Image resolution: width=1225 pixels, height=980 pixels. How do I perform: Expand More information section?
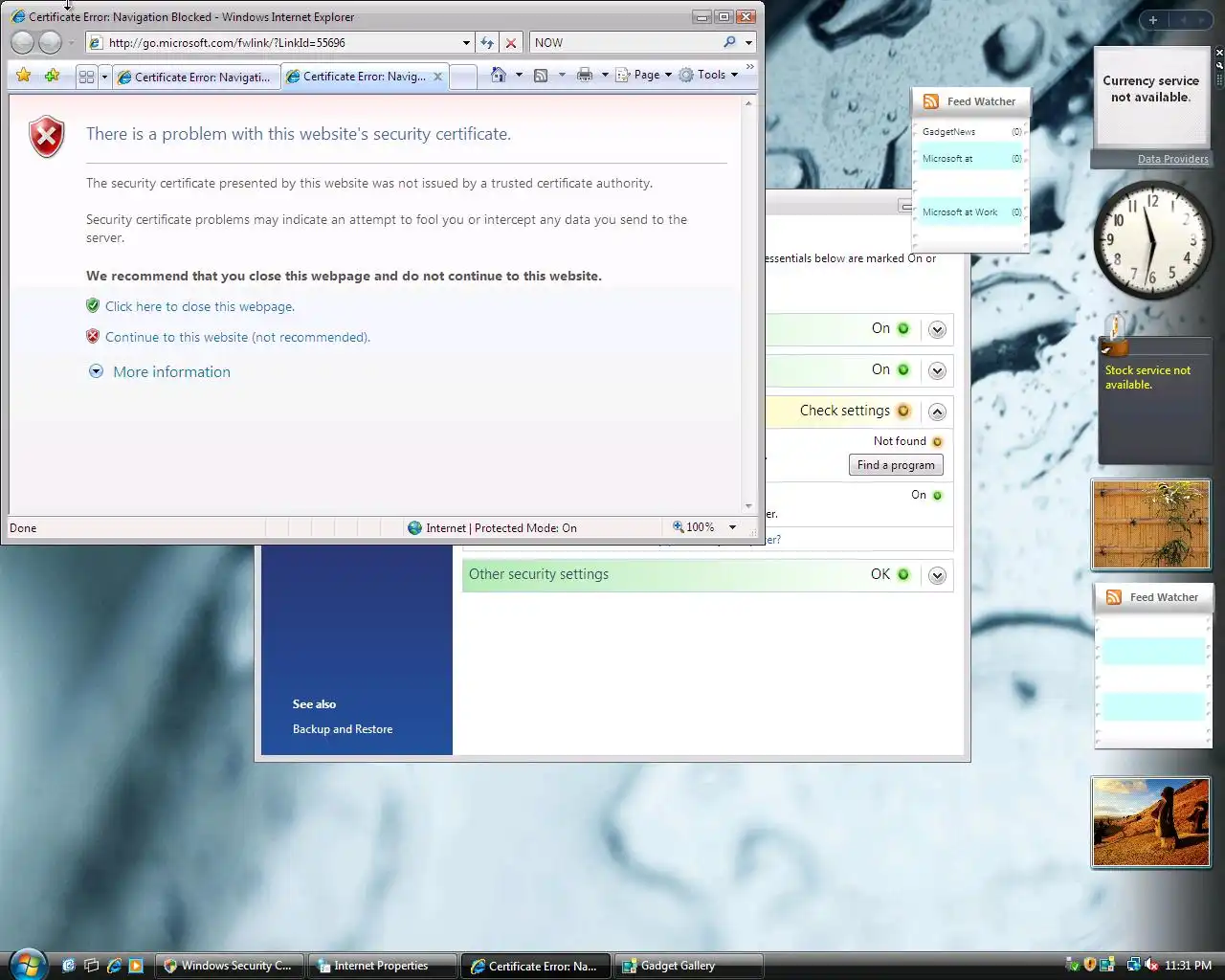(x=159, y=371)
